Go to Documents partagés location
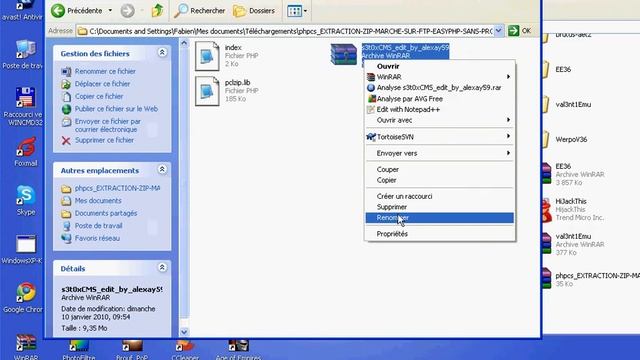Screen dimensions: 640x360 [x=106, y=213]
